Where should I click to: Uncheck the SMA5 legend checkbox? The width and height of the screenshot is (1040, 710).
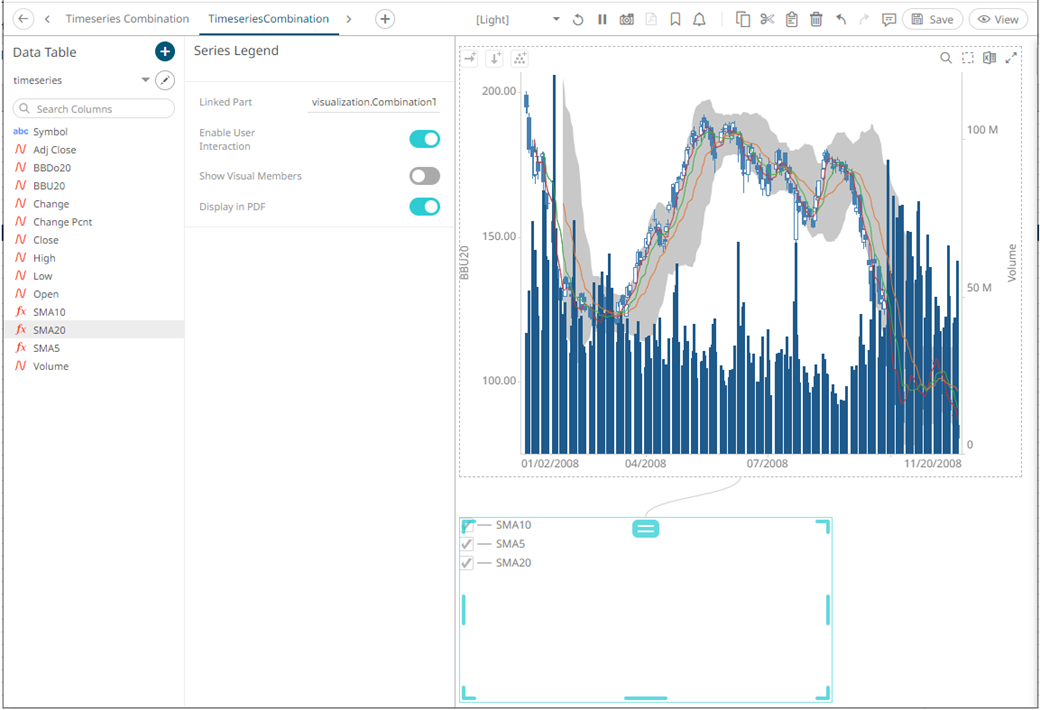[x=467, y=544]
